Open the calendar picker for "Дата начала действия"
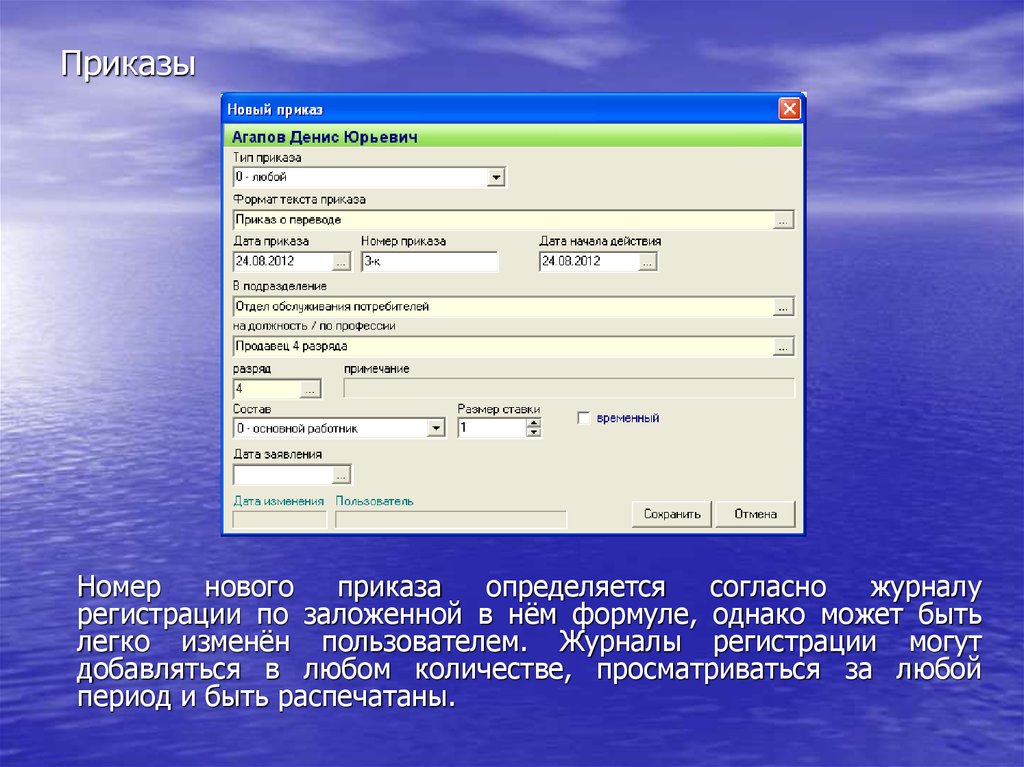 click(648, 261)
